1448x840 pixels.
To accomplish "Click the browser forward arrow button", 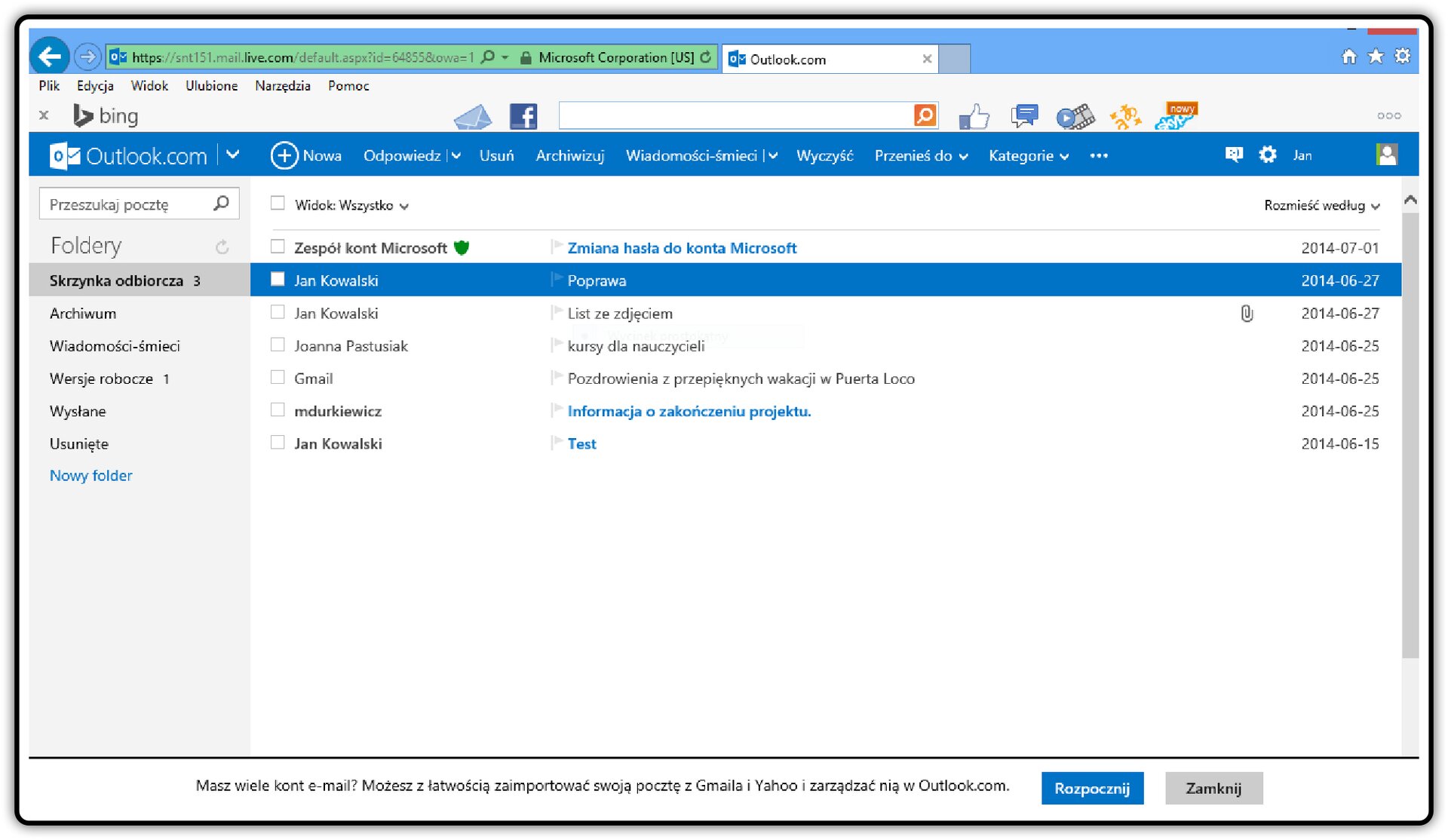I will (87, 57).
